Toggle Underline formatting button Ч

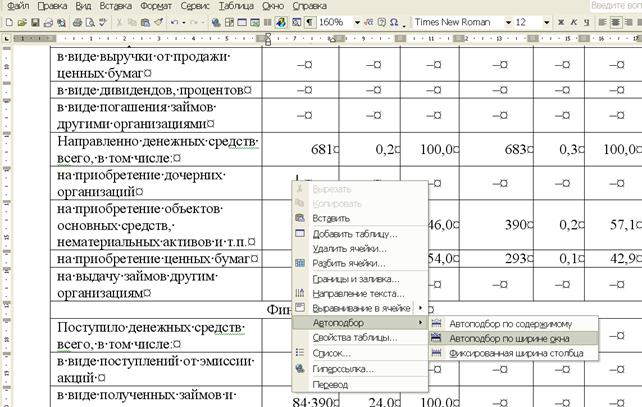pyautogui.click(x=587, y=23)
